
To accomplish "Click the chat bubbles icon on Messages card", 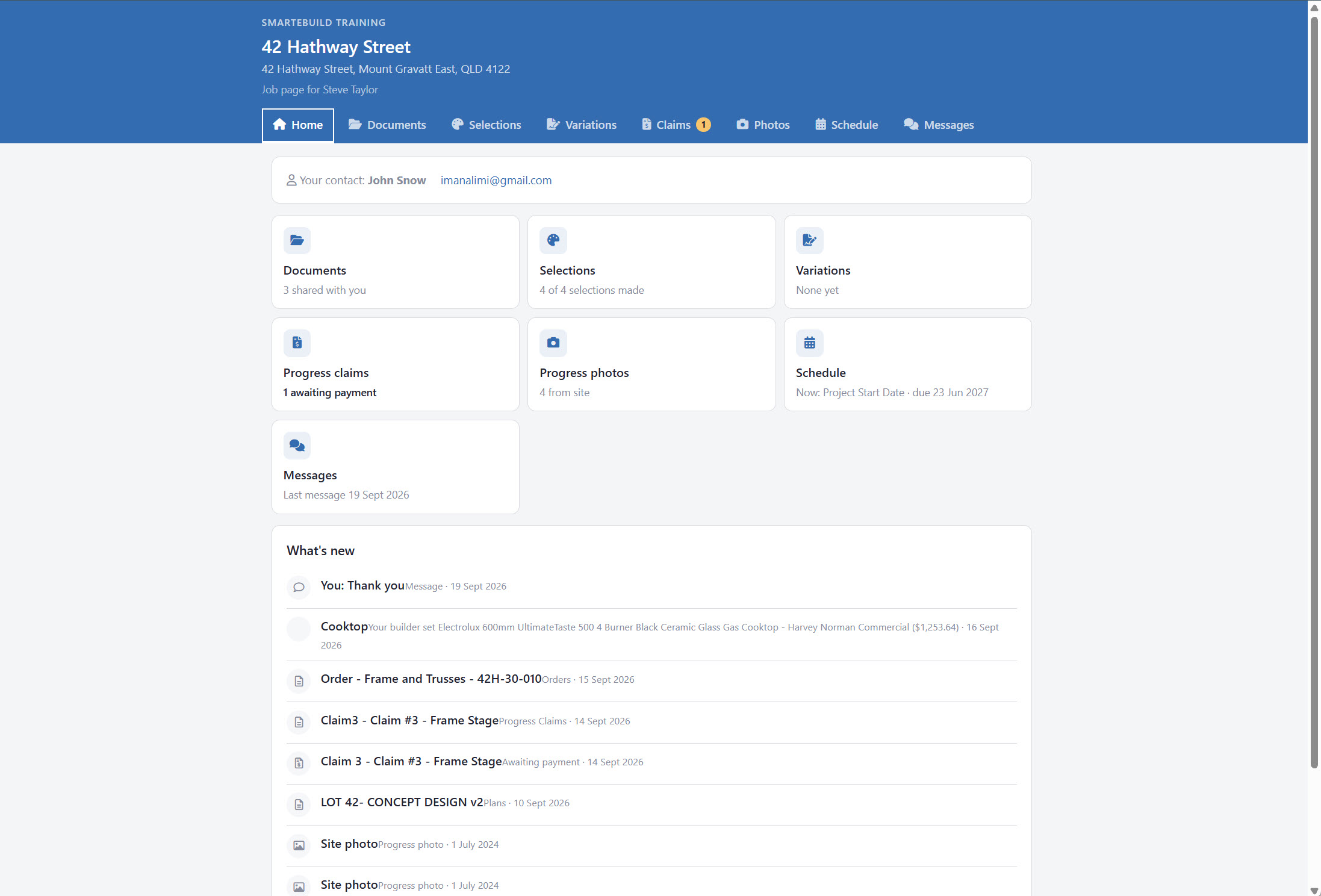I will [297, 446].
